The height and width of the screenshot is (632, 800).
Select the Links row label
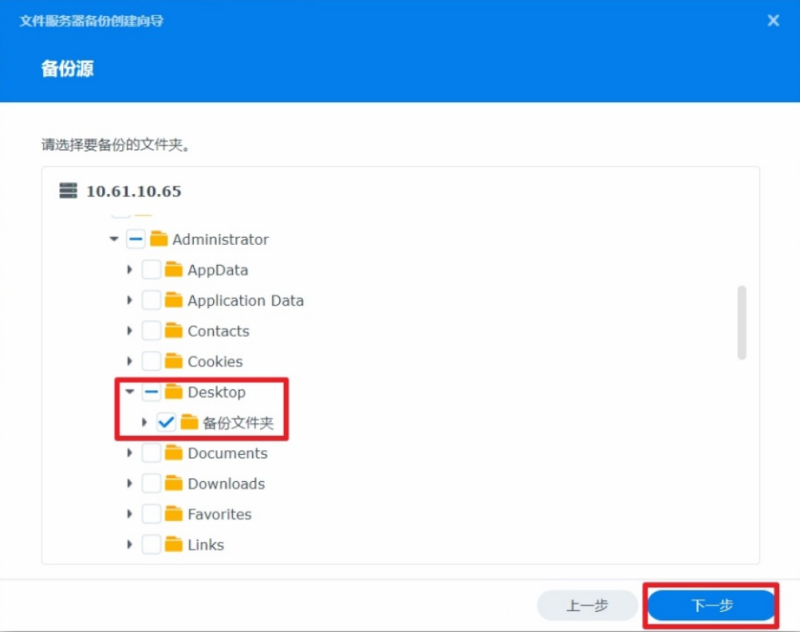click(x=206, y=545)
